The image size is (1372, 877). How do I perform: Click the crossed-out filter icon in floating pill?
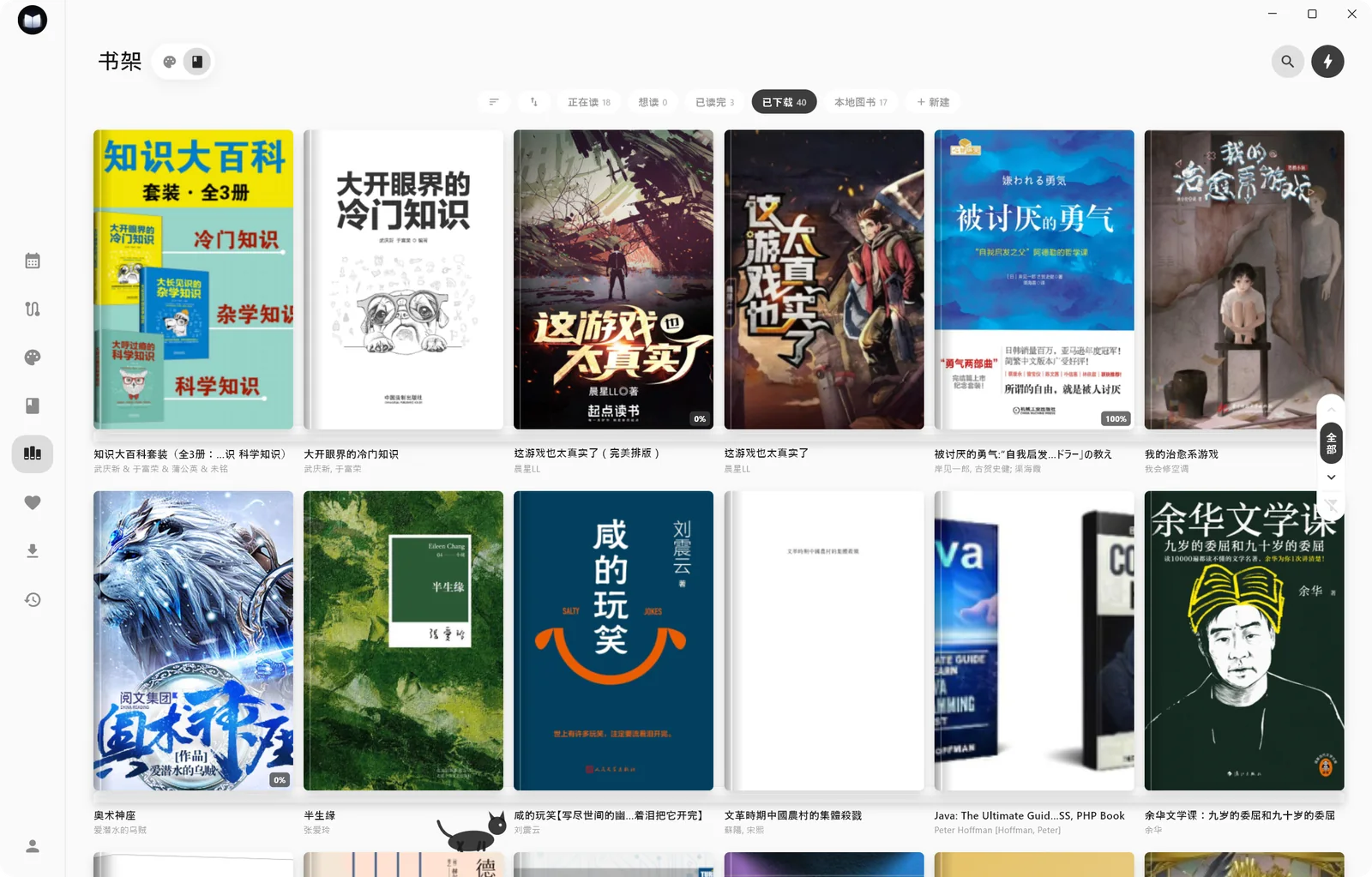click(x=1331, y=505)
